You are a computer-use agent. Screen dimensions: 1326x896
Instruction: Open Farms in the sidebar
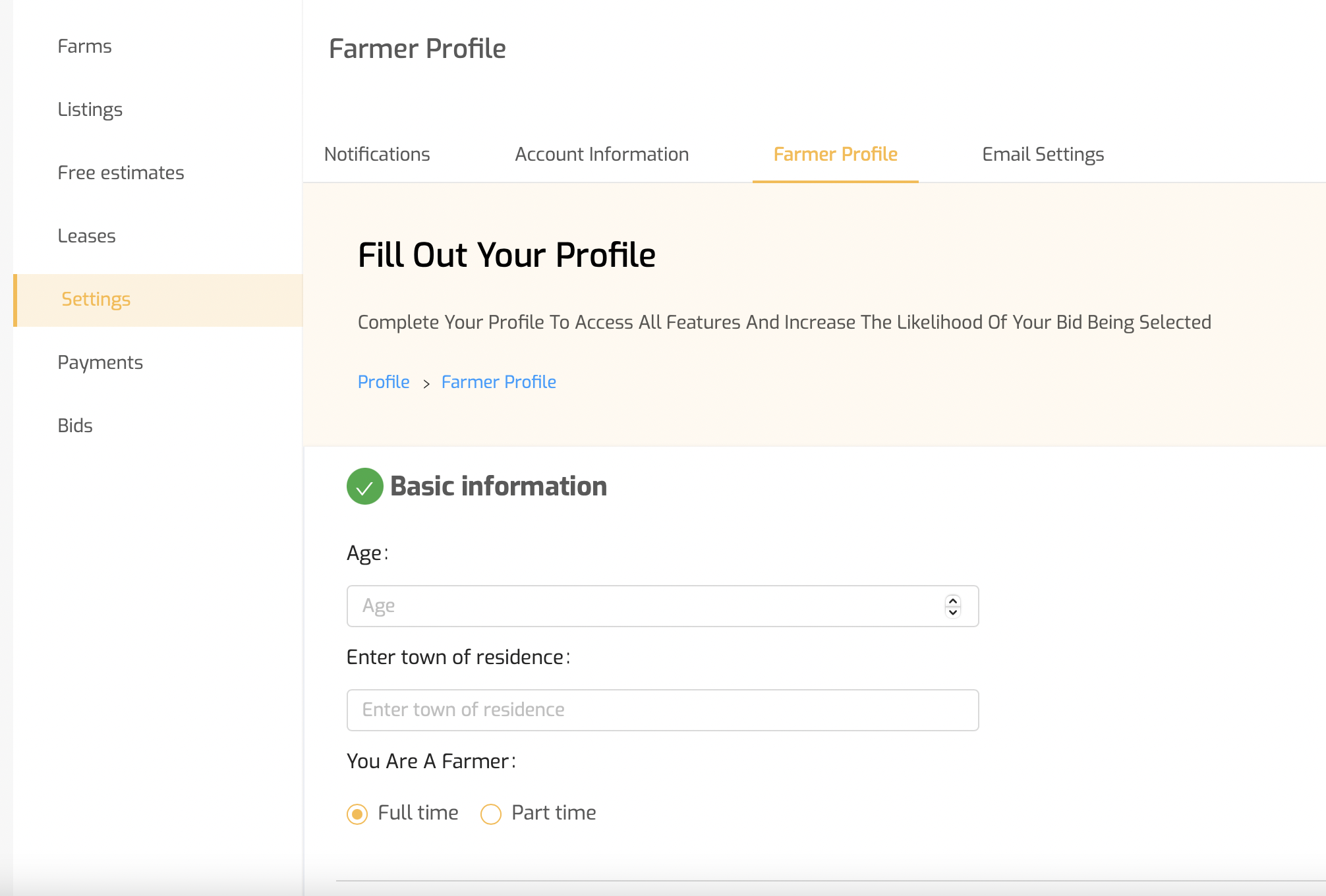click(x=85, y=46)
